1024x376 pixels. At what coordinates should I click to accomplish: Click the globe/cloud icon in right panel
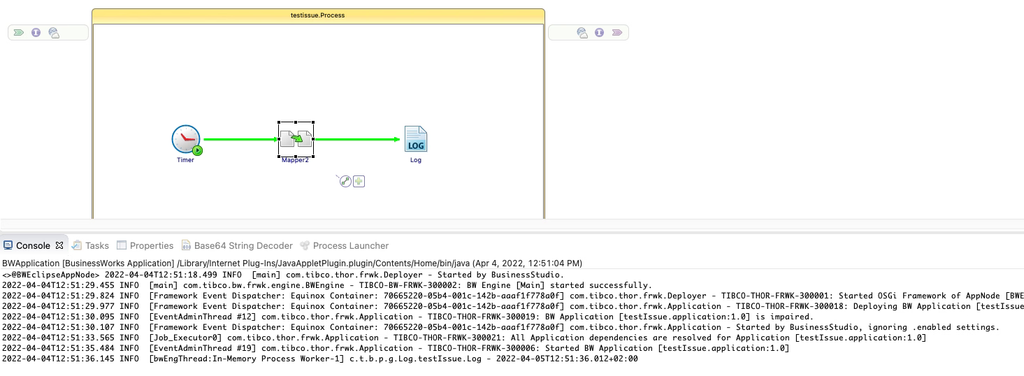point(582,33)
